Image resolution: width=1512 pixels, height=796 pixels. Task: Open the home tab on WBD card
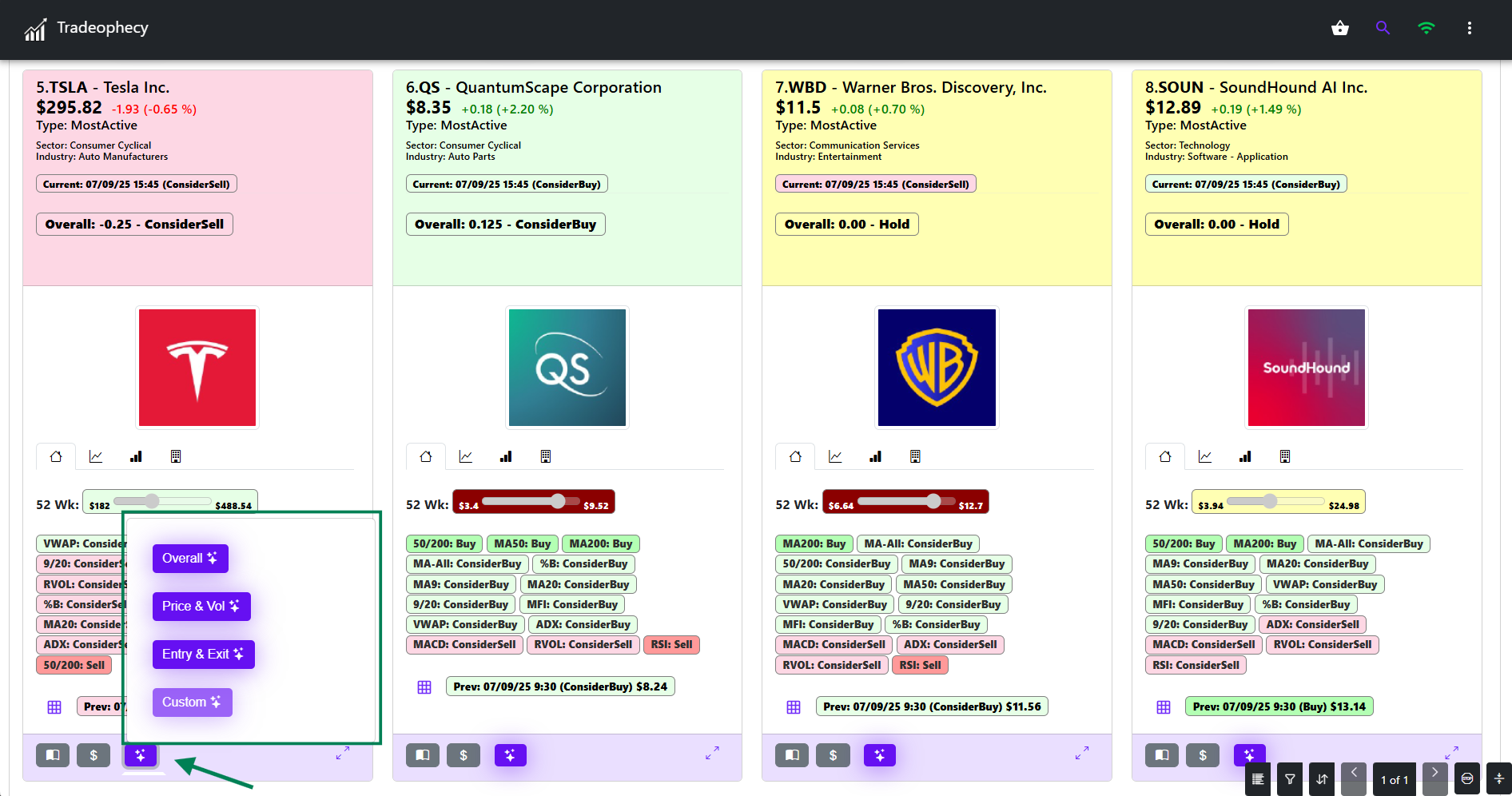[x=795, y=456]
